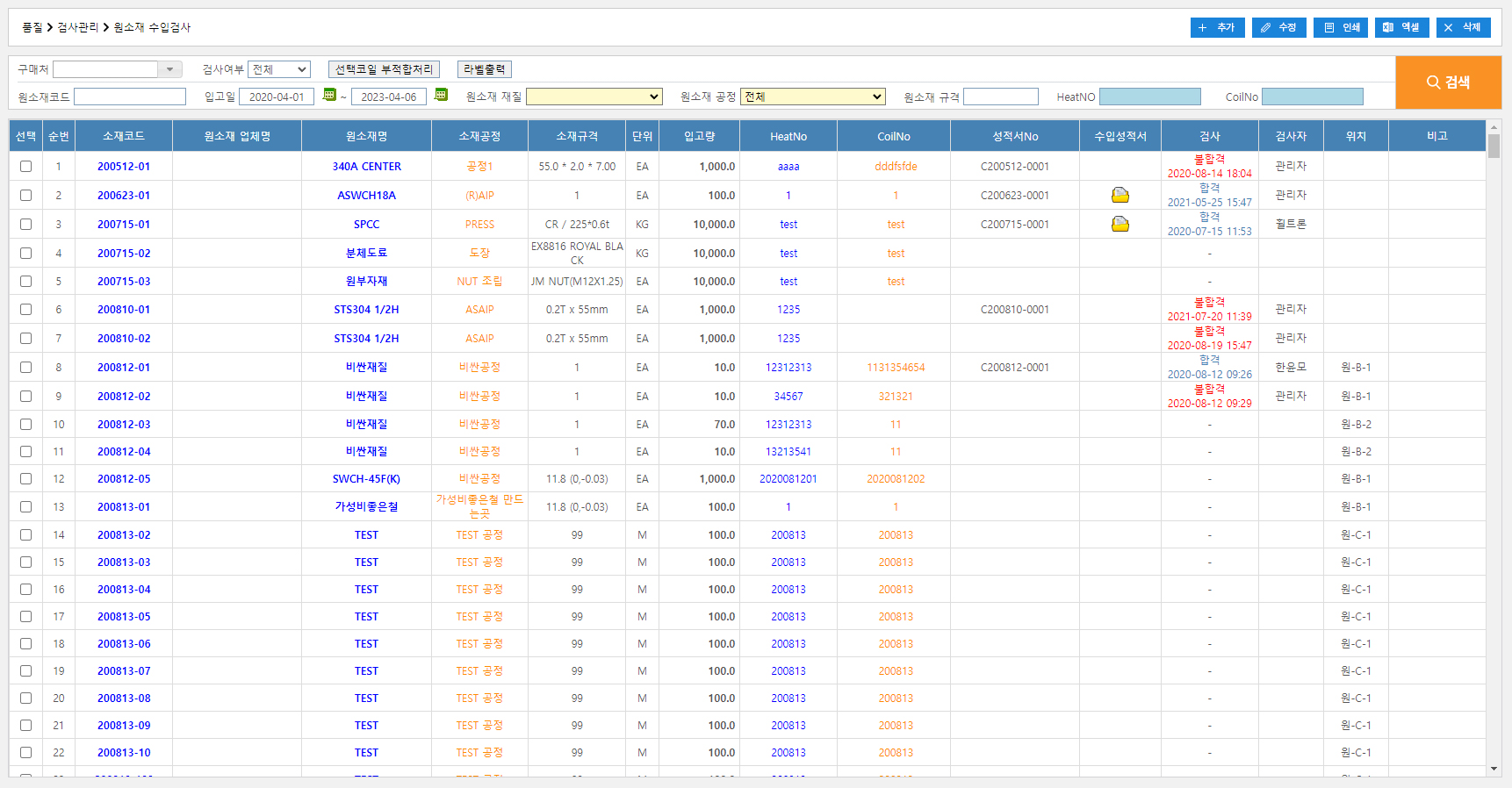Image resolution: width=1512 pixels, height=788 pixels.
Task: Export list with 엑셀 button
Action: 1401,27
